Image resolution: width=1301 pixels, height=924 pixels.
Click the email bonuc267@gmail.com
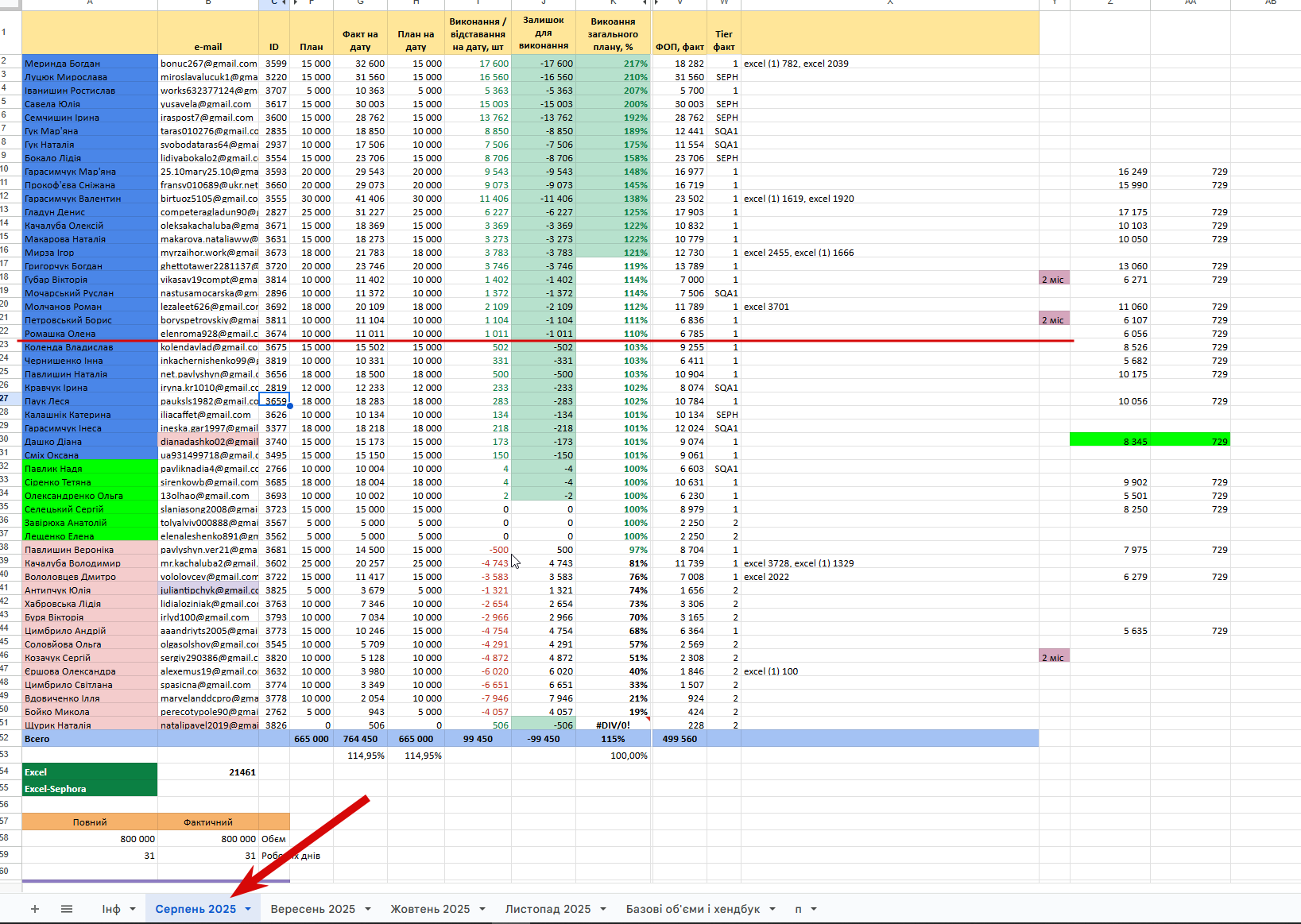(x=208, y=64)
